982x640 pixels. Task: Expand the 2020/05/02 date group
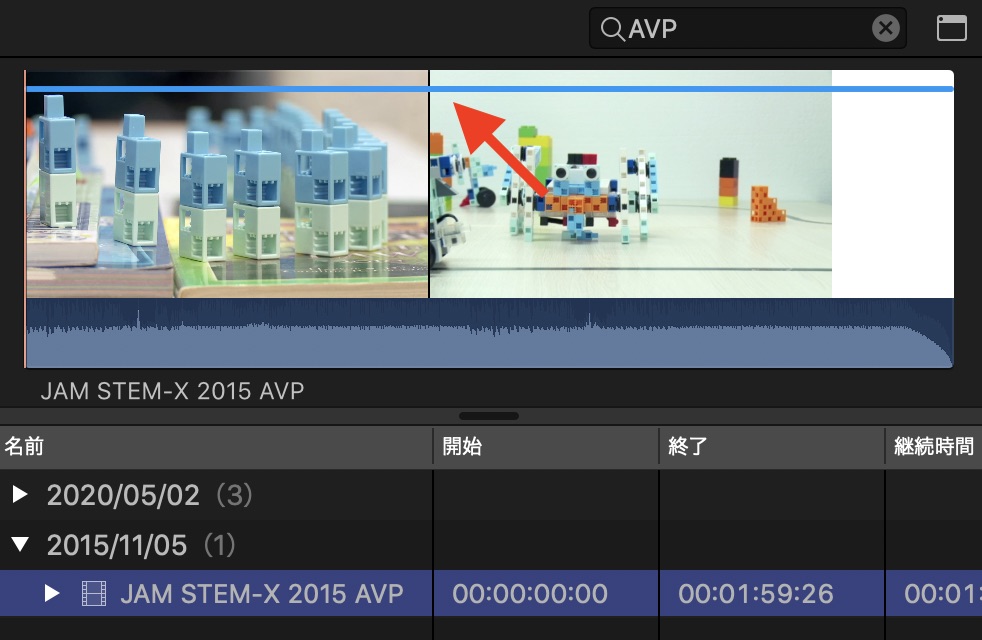(x=20, y=495)
